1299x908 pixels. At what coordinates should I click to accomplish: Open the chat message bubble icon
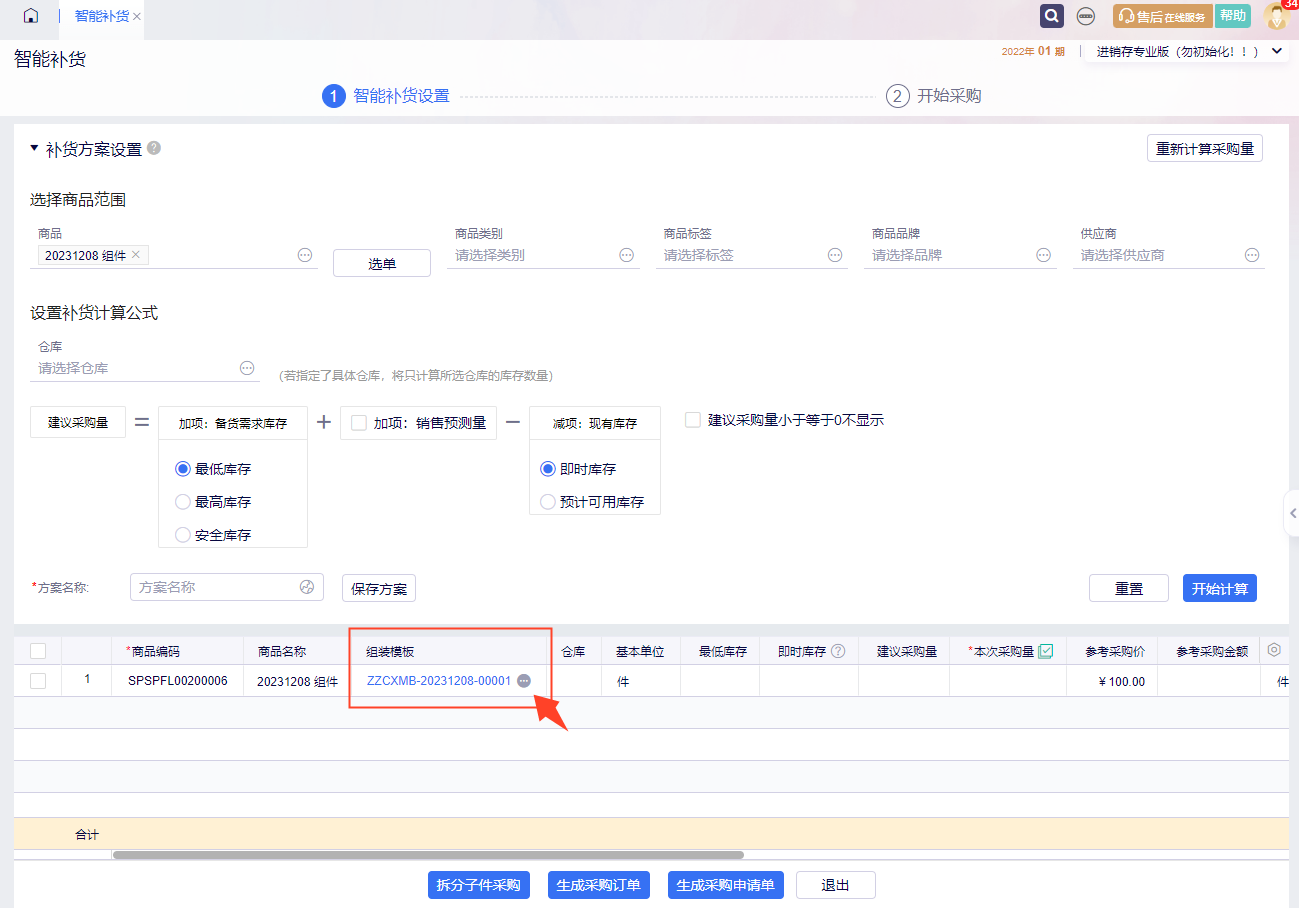(x=1085, y=16)
